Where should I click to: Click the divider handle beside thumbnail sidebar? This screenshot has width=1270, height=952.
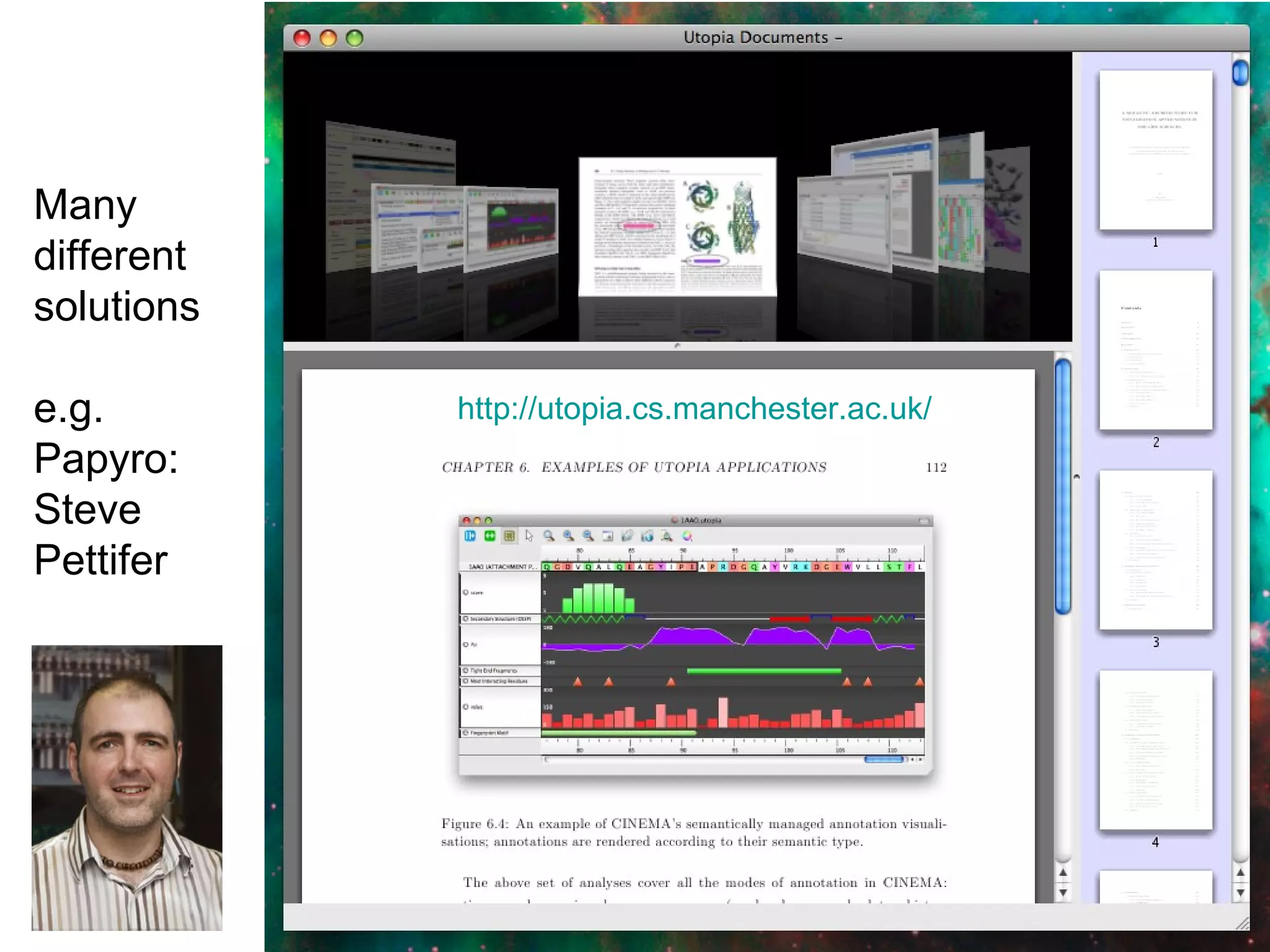click(x=1077, y=477)
